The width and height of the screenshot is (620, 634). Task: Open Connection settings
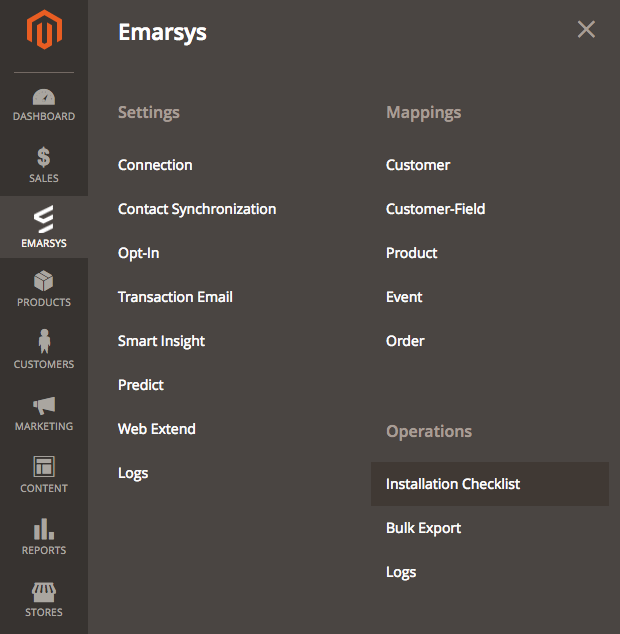(x=155, y=165)
